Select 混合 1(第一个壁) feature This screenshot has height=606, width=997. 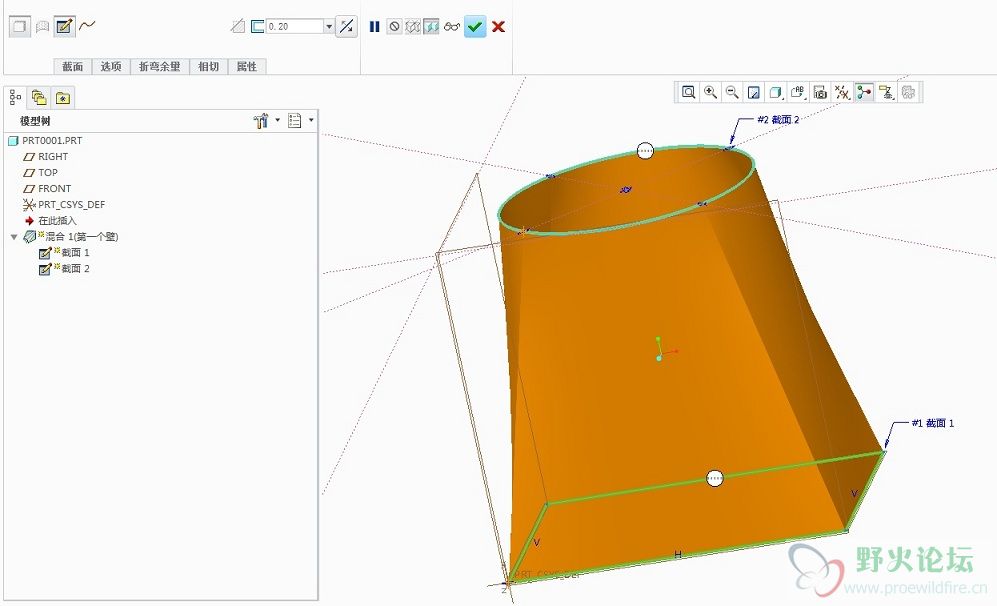71,237
